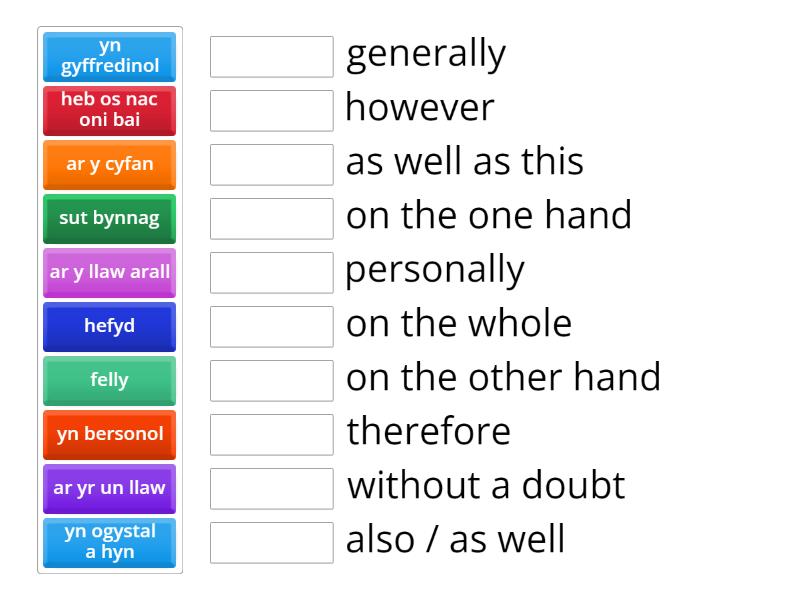Select the green 'sut bynnag' tile
The width and height of the screenshot is (800, 600).
[109, 218]
